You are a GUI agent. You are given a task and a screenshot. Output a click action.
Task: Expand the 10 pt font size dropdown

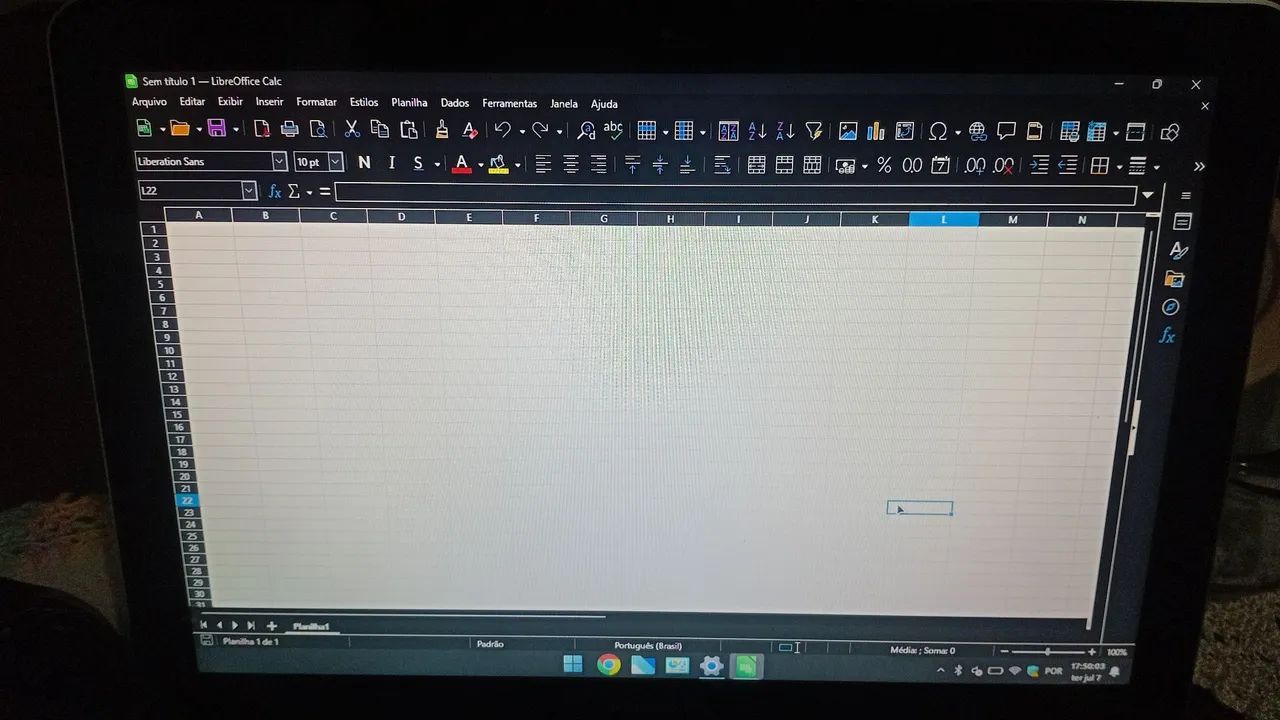[335, 161]
